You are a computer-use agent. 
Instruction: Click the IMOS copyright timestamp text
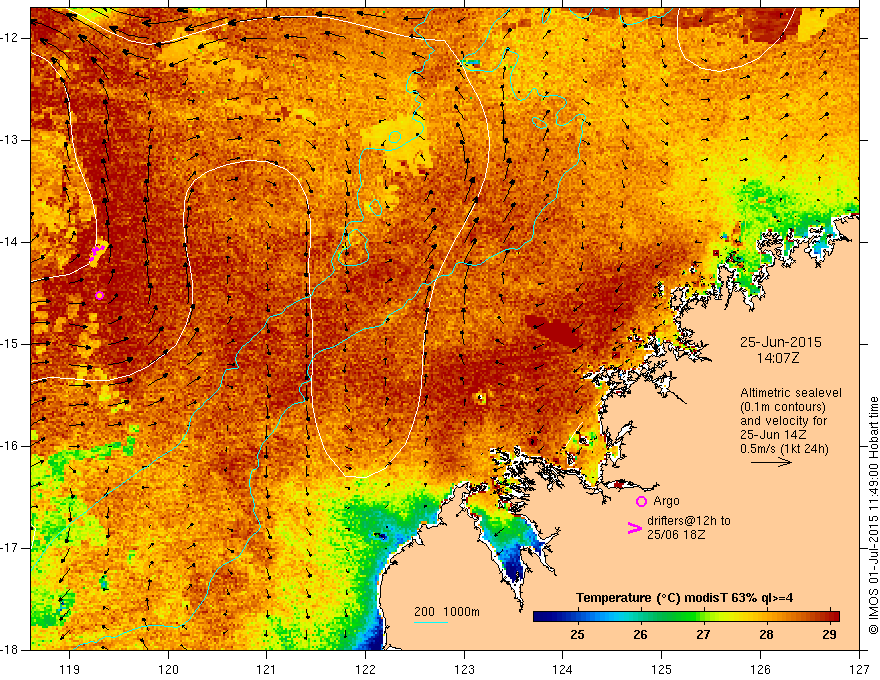tap(873, 515)
